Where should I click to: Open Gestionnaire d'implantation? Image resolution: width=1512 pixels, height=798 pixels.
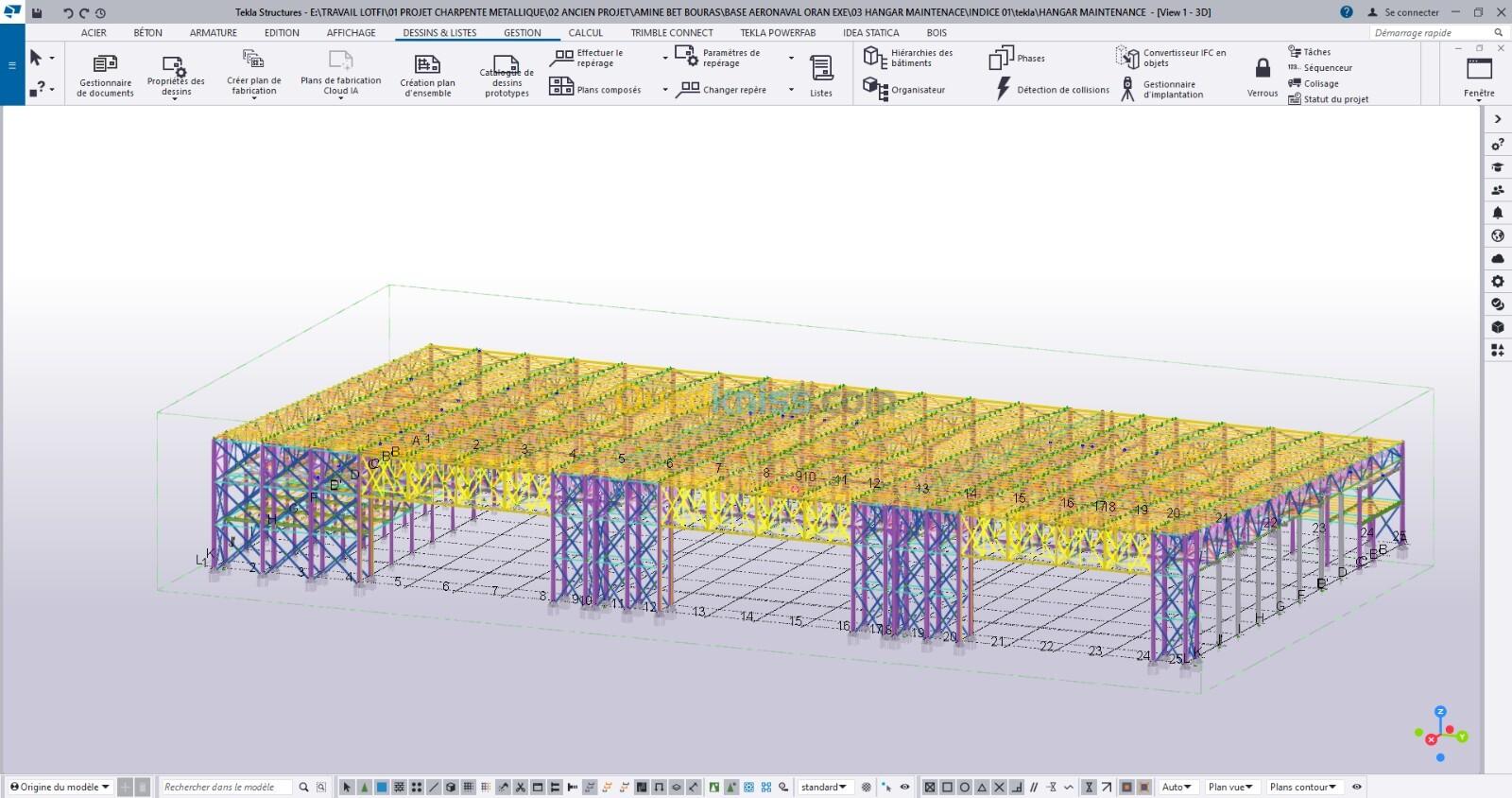point(1161,90)
